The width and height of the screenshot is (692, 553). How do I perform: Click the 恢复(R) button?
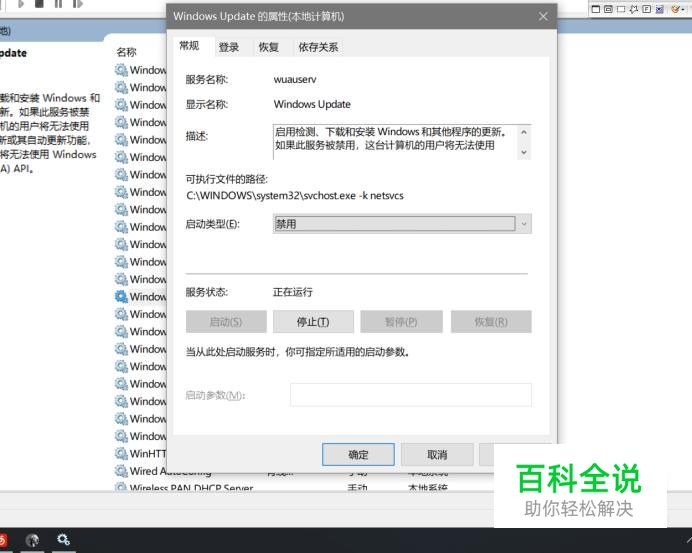[491, 322]
